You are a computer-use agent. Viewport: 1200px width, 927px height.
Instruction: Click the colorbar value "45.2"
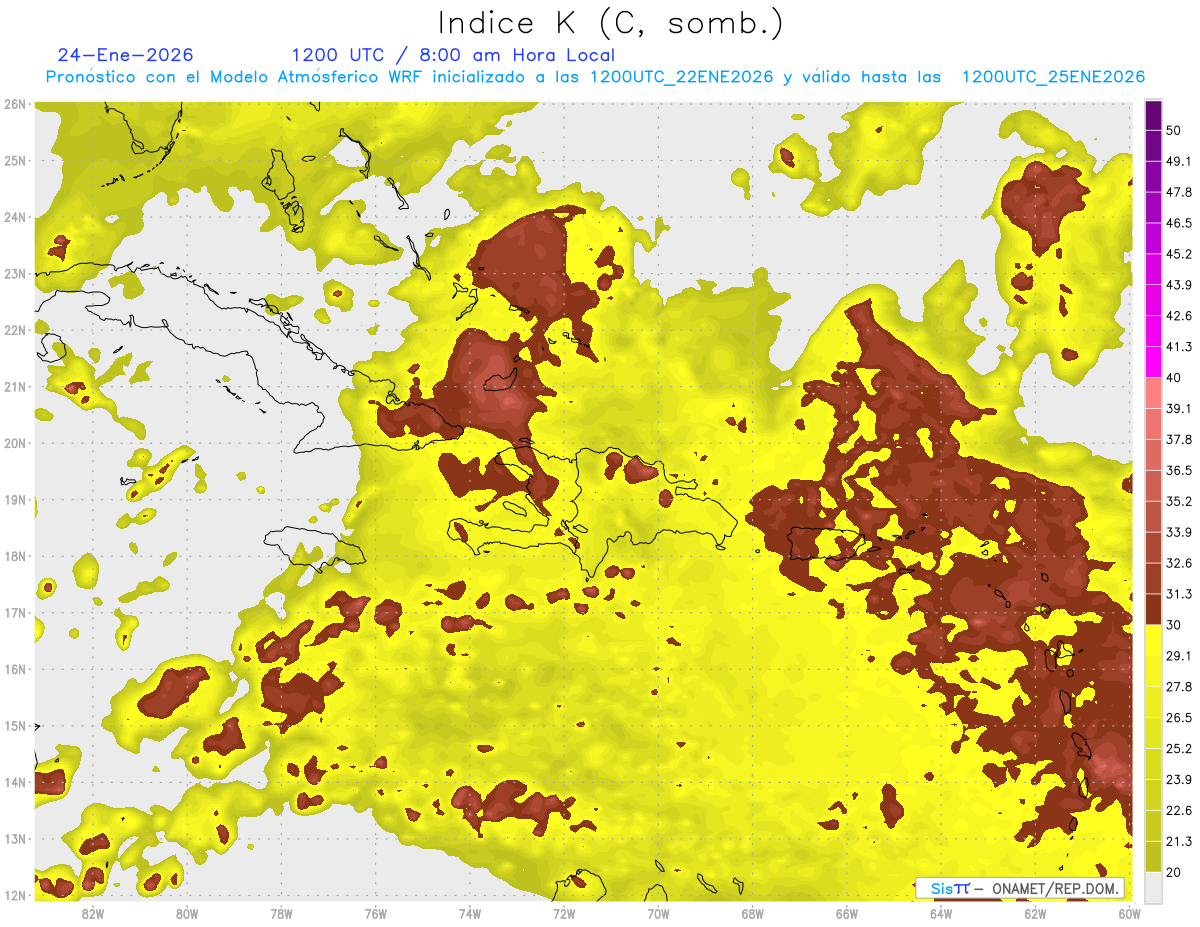(x=1178, y=254)
